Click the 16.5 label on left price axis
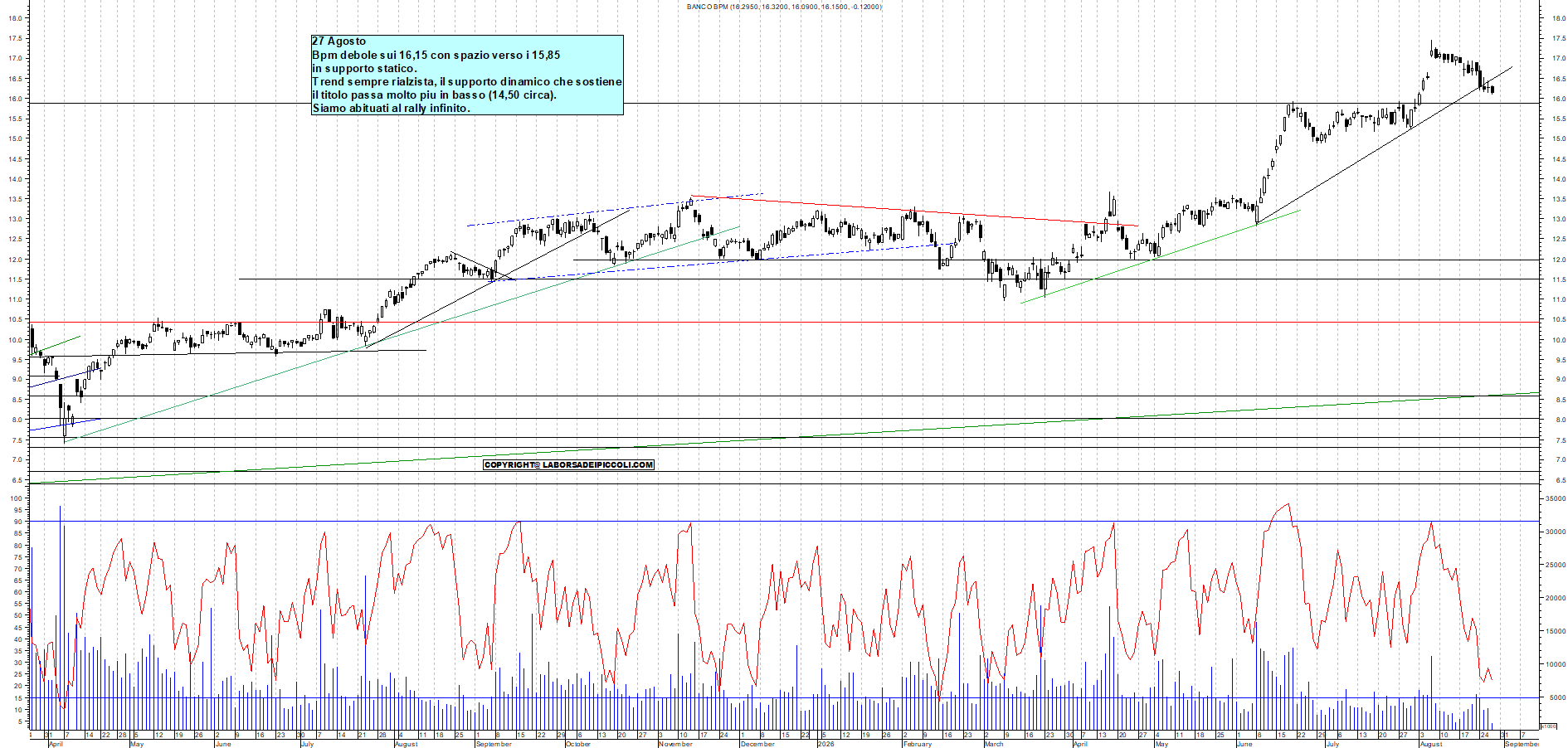Image resolution: width=1568 pixels, height=748 pixels. [17, 79]
